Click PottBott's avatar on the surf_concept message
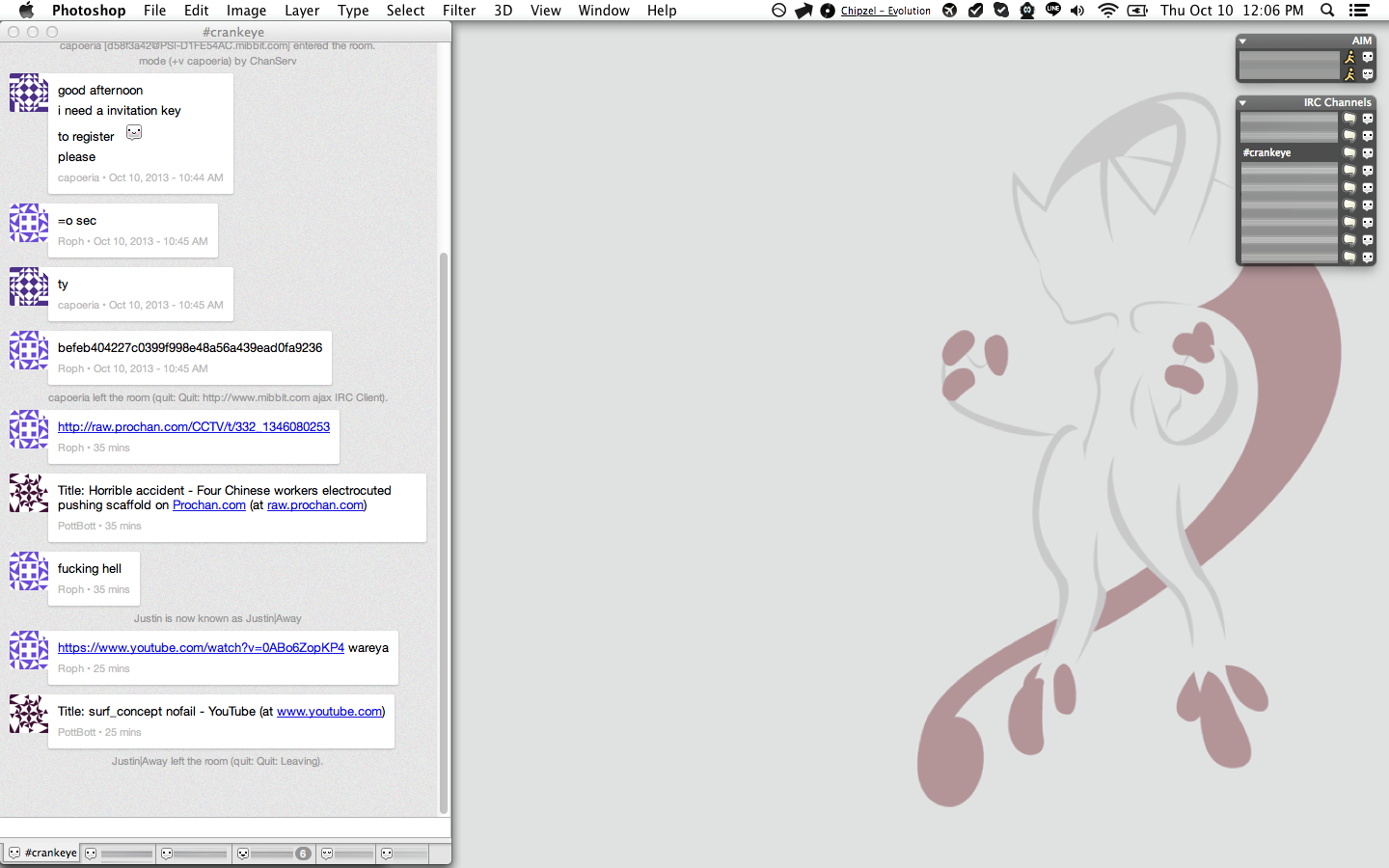This screenshot has width=1389, height=868. [29, 715]
